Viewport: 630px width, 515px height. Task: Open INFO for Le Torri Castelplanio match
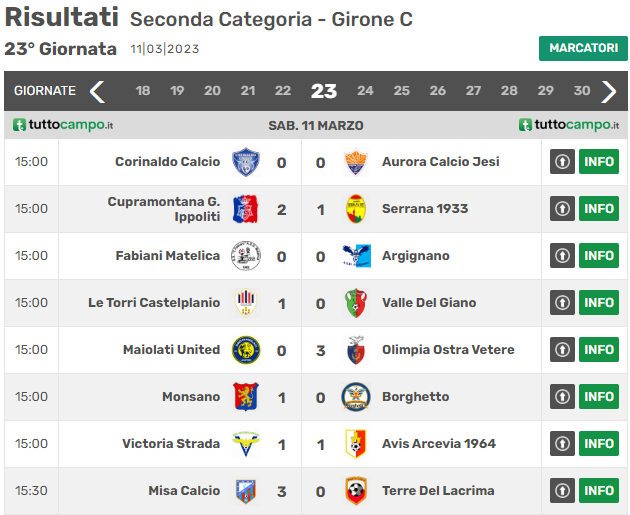(599, 302)
